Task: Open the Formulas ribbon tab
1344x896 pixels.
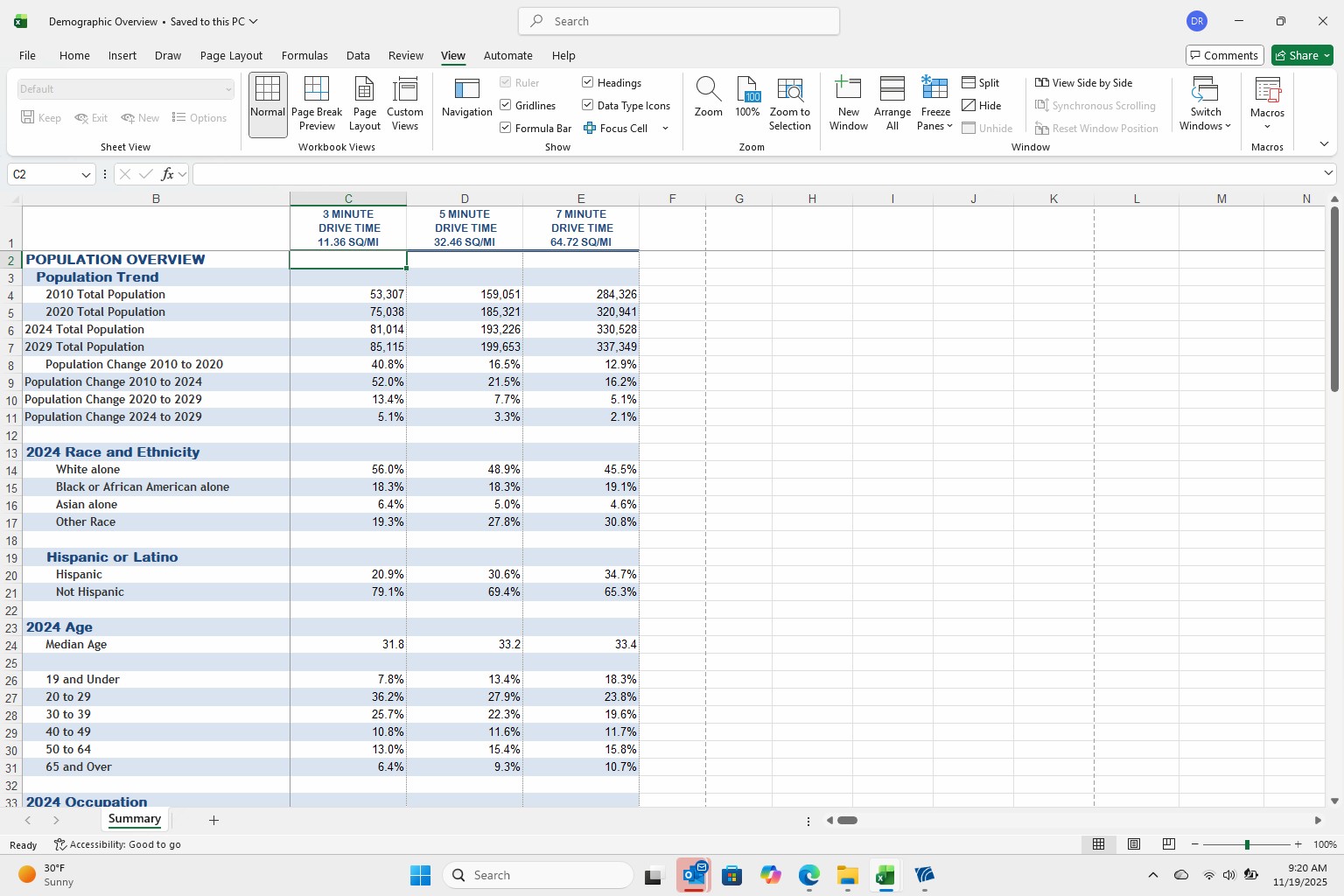Action: coord(304,56)
